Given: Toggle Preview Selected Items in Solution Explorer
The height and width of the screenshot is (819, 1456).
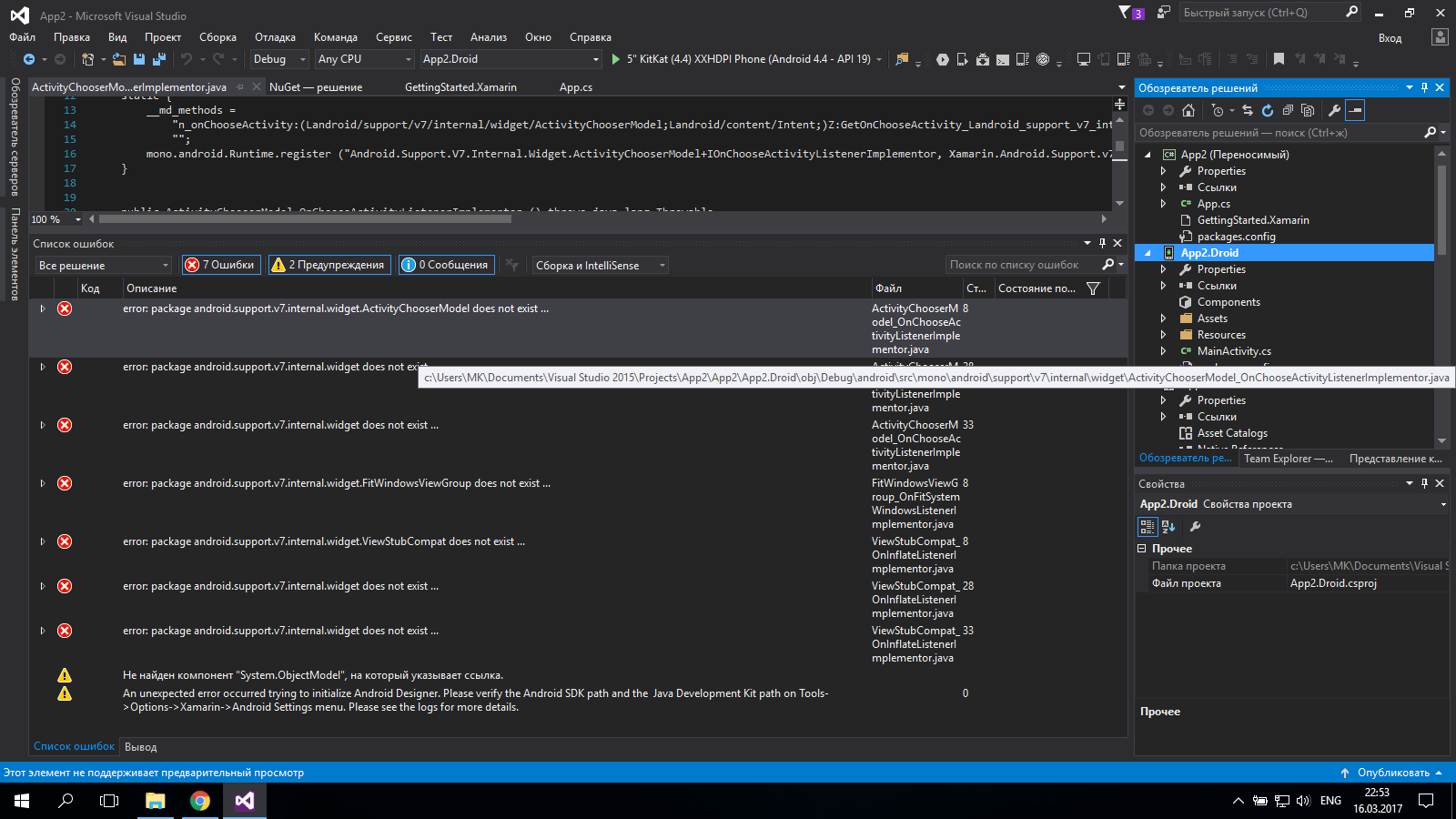Looking at the screenshot, I should click(x=1355, y=110).
